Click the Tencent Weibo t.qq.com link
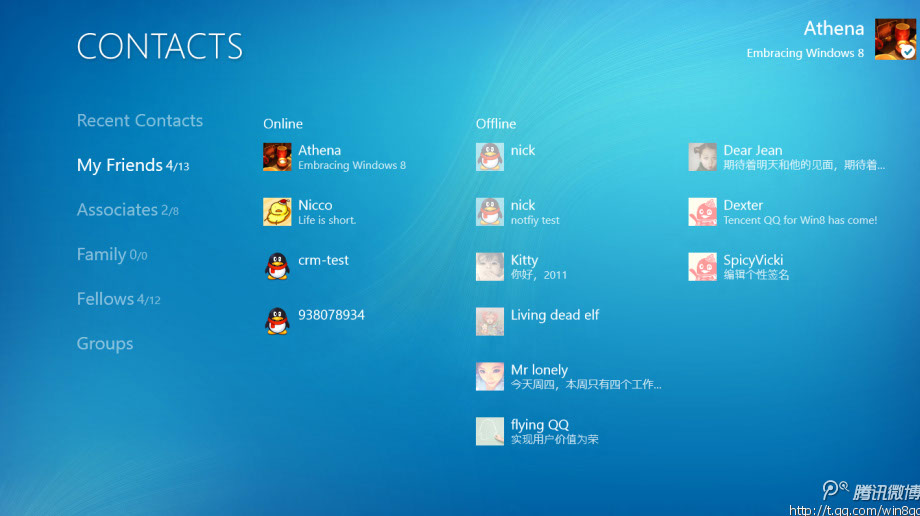 coord(853,510)
